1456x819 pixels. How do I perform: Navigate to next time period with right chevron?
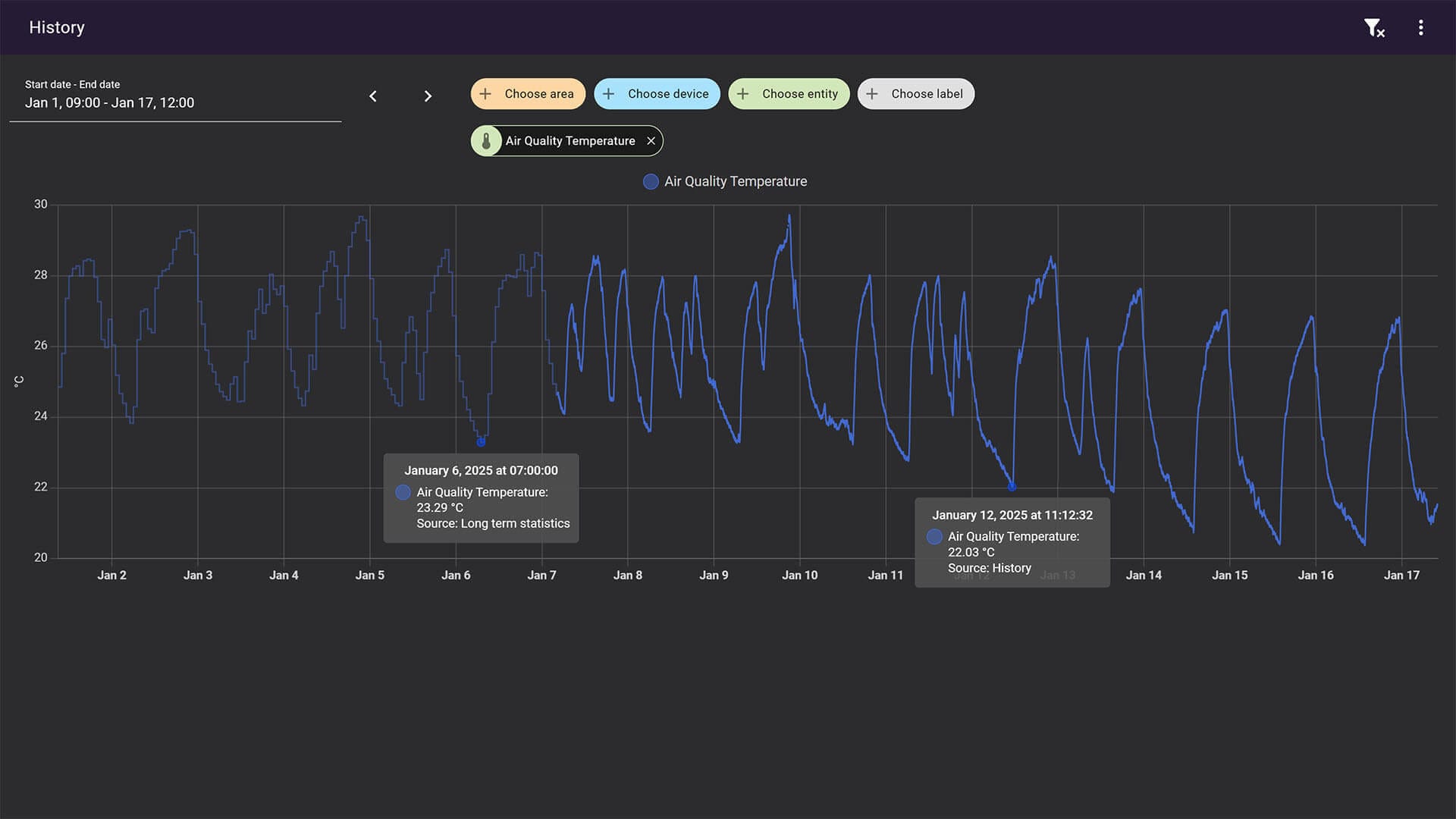(428, 96)
